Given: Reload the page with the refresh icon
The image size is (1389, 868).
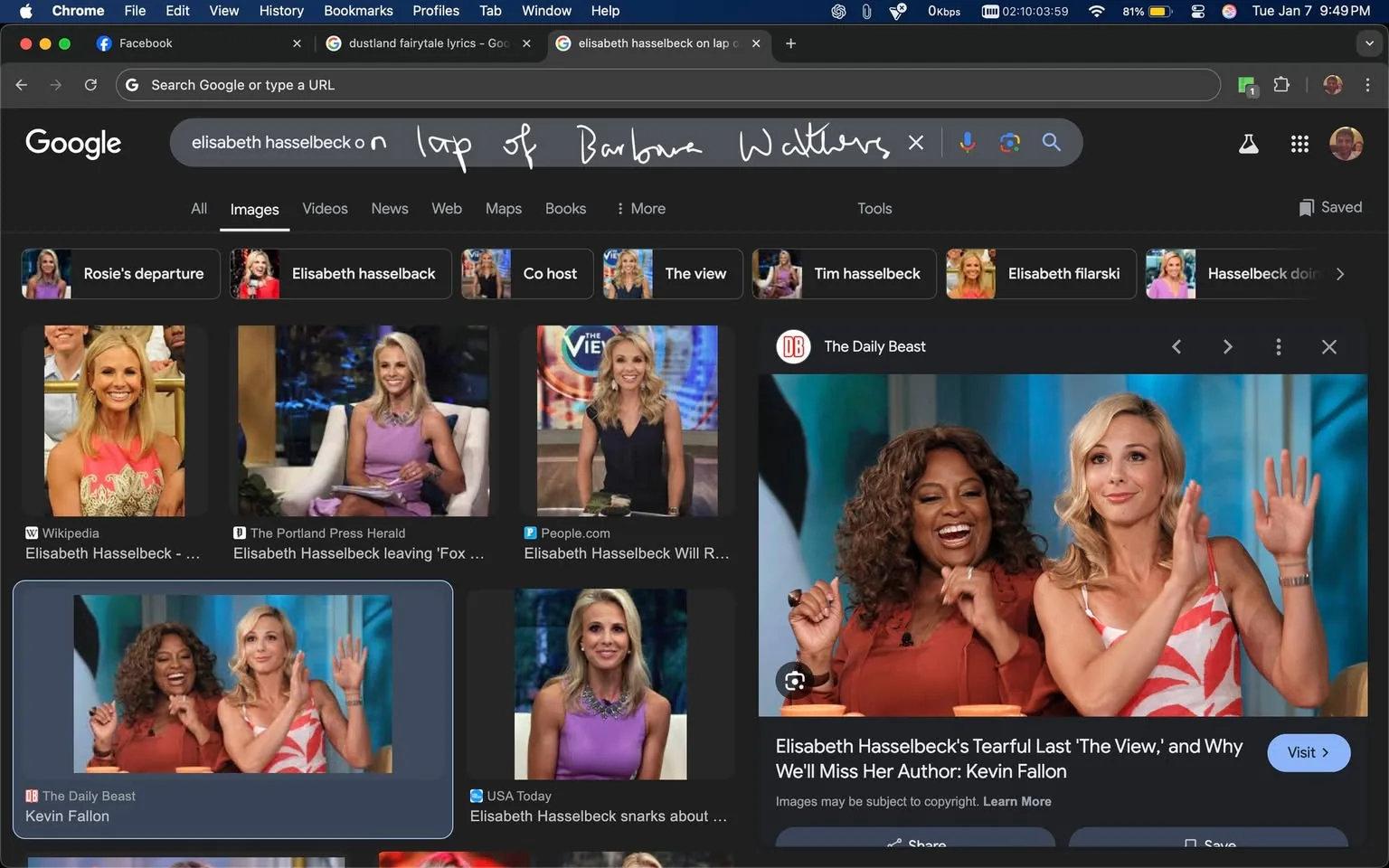Looking at the screenshot, I should [x=90, y=84].
